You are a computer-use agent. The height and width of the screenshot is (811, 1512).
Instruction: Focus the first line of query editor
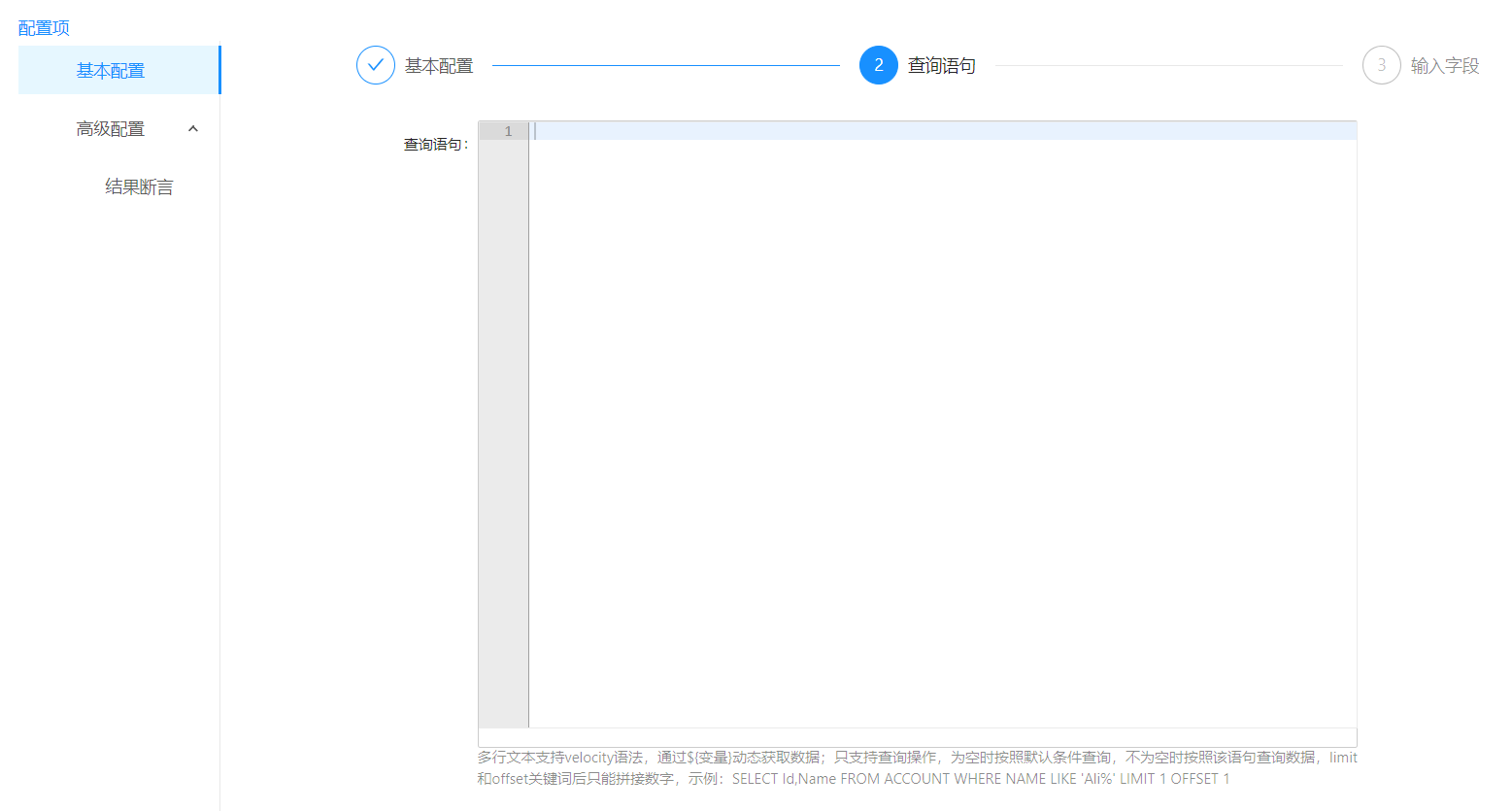[942, 131]
